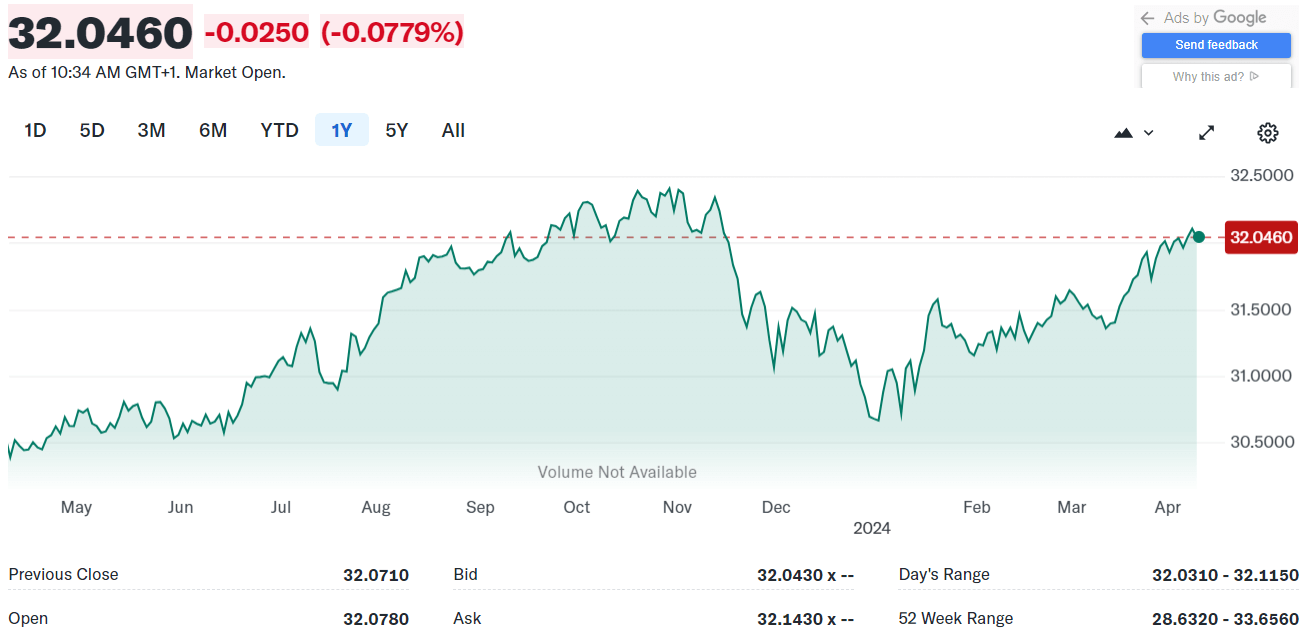Expand the chart to full screen
Image resolution: width=1304 pixels, height=636 pixels.
pos(1207,133)
